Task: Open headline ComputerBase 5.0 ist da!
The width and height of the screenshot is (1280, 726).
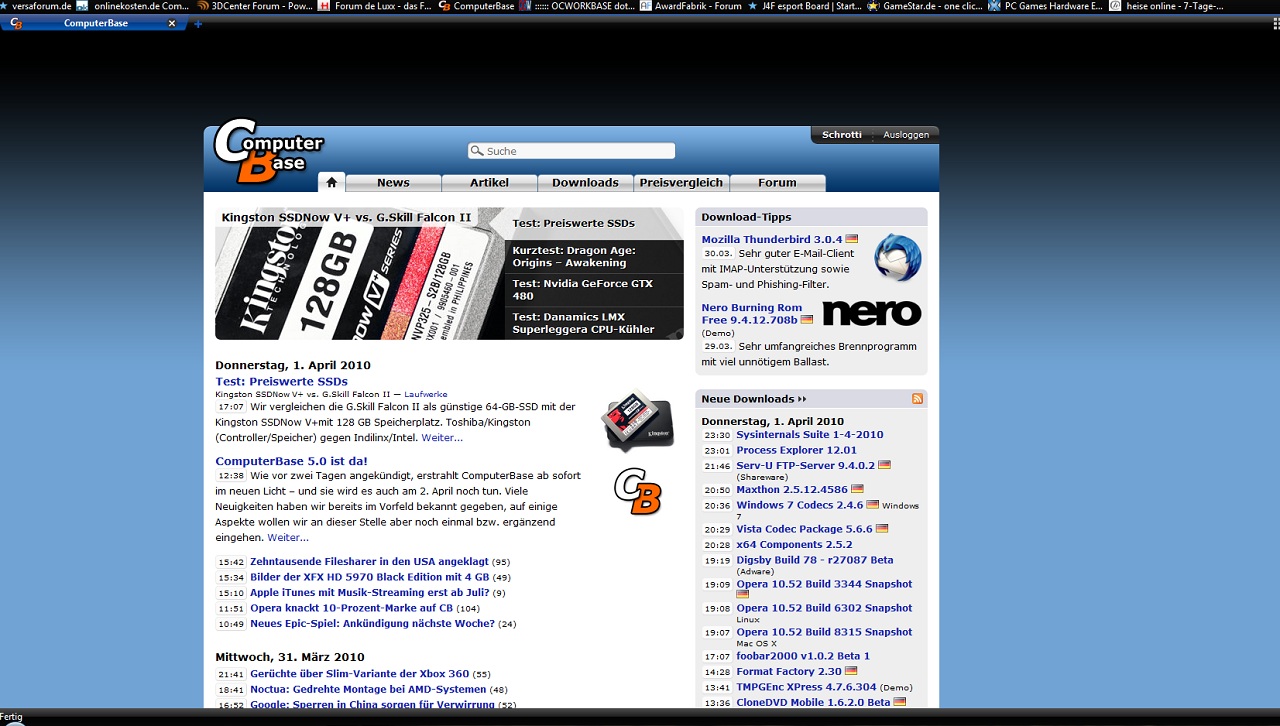Action: (x=291, y=462)
